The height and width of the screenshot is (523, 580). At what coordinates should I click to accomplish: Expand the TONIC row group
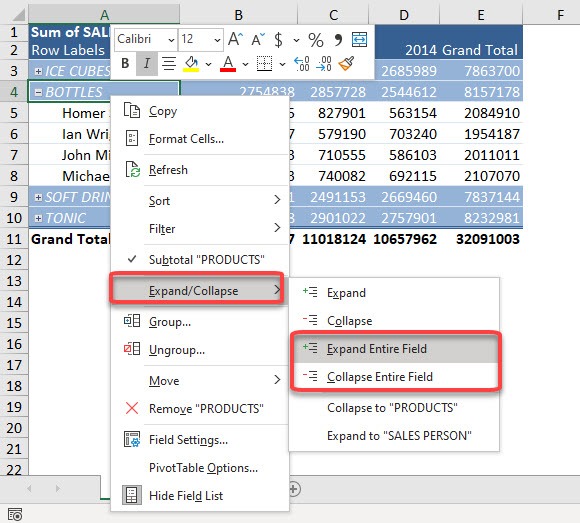coord(38,218)
